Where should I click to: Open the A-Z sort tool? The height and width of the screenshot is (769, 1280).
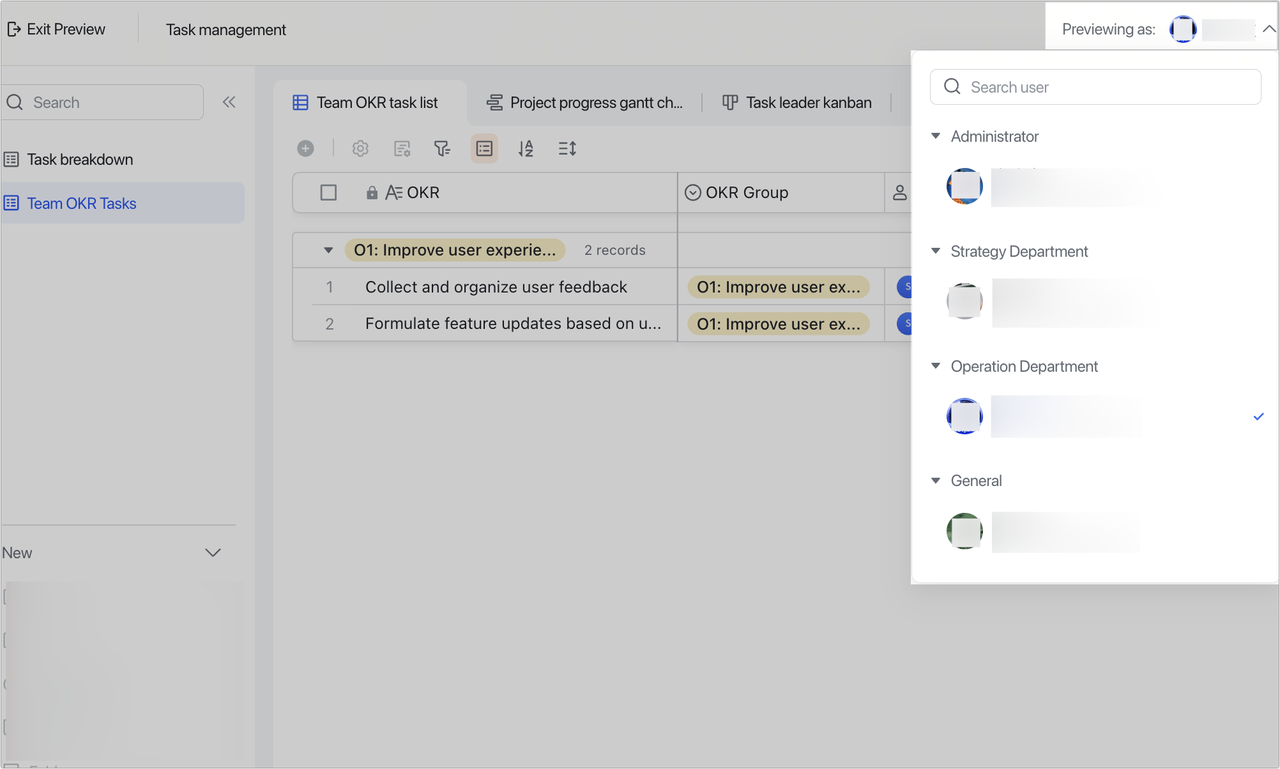[526, 148]
